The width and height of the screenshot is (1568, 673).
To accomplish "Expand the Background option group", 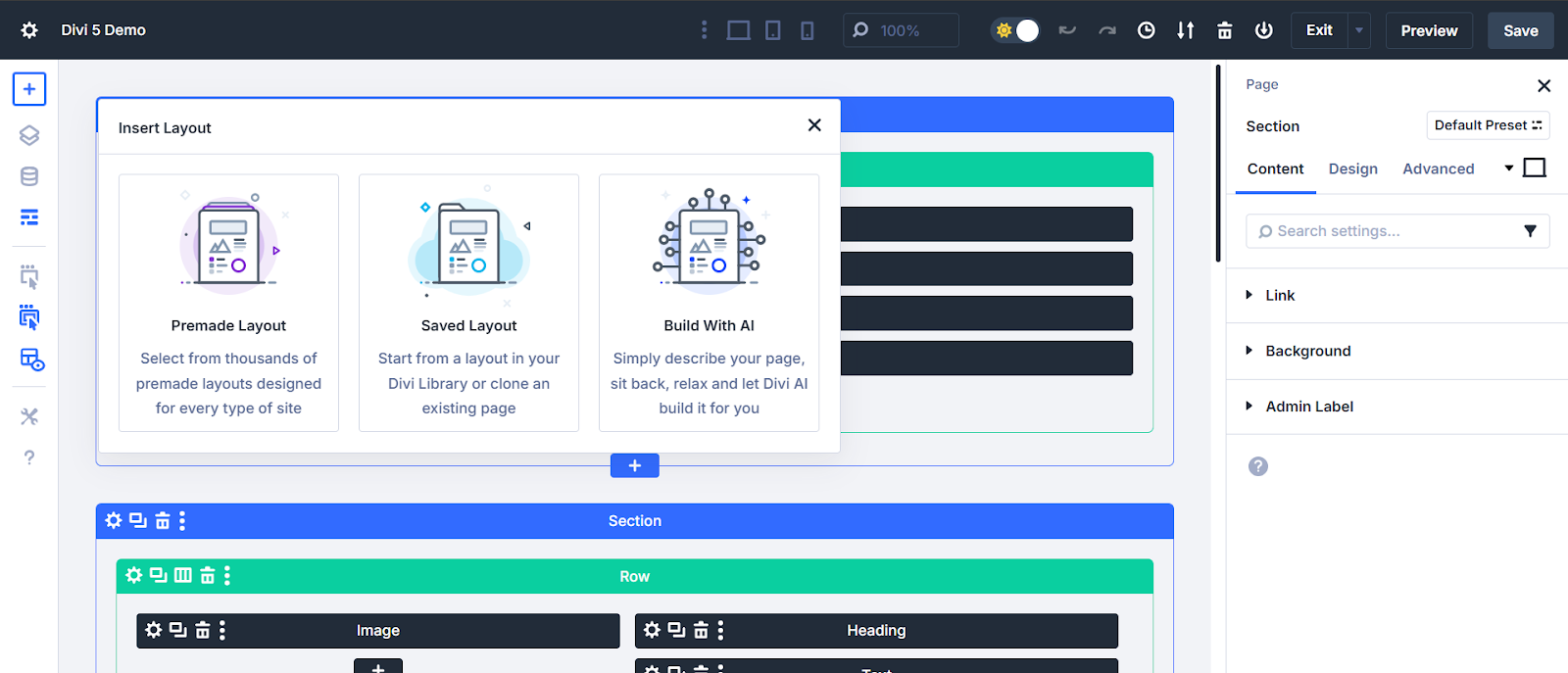I will (1397, 351).
